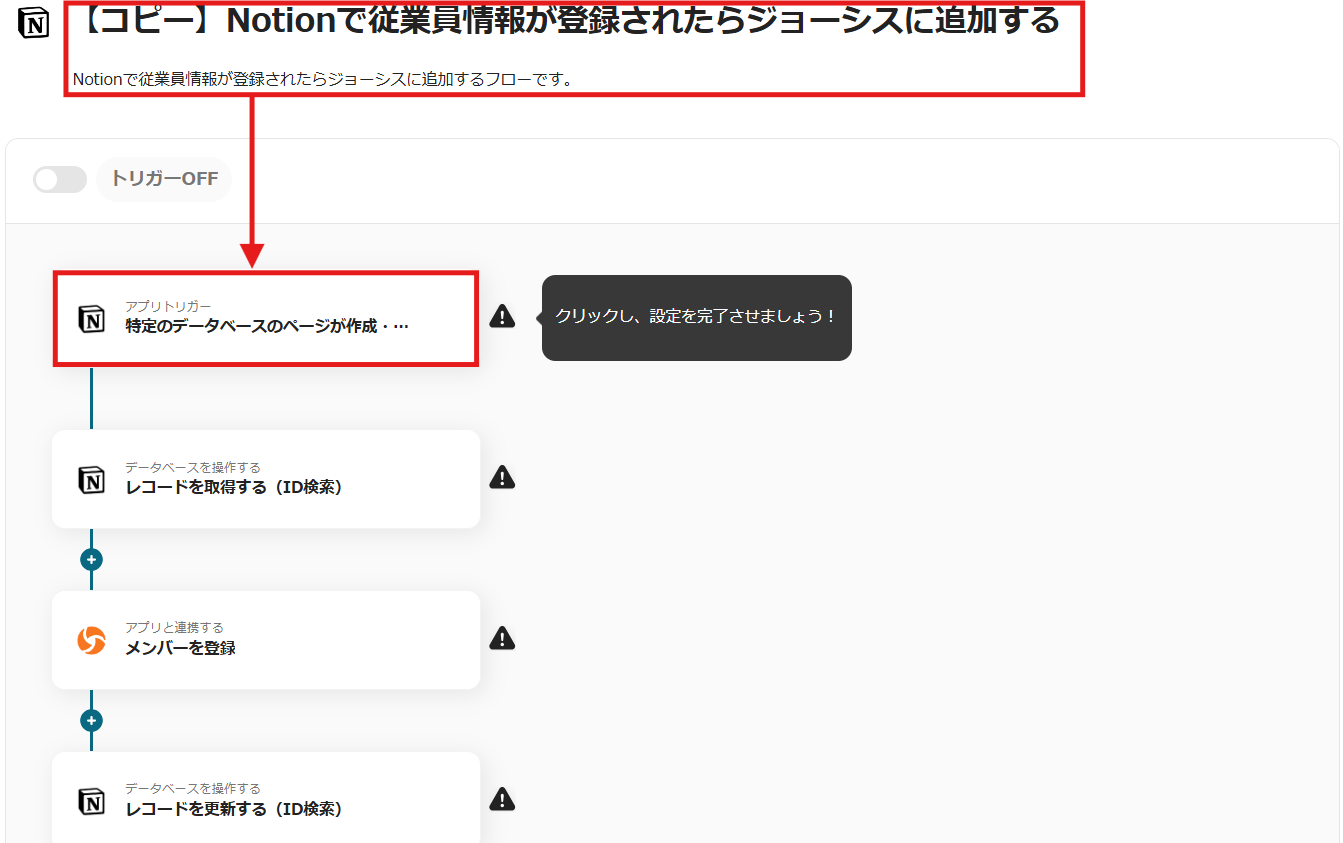This screenshot has height=843, width=1343.
Task: Click the warning icon beside メンバーを登録 step
Action: pos(502,638)
